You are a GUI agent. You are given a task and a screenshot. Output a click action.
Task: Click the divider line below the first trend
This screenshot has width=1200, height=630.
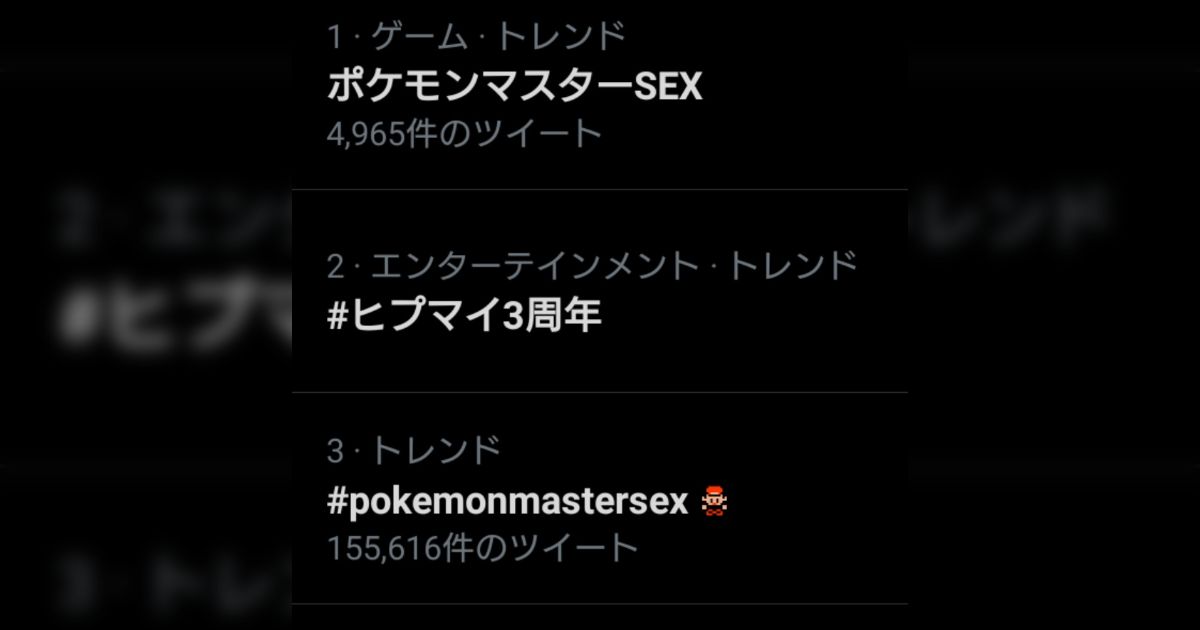pos(600,189)
